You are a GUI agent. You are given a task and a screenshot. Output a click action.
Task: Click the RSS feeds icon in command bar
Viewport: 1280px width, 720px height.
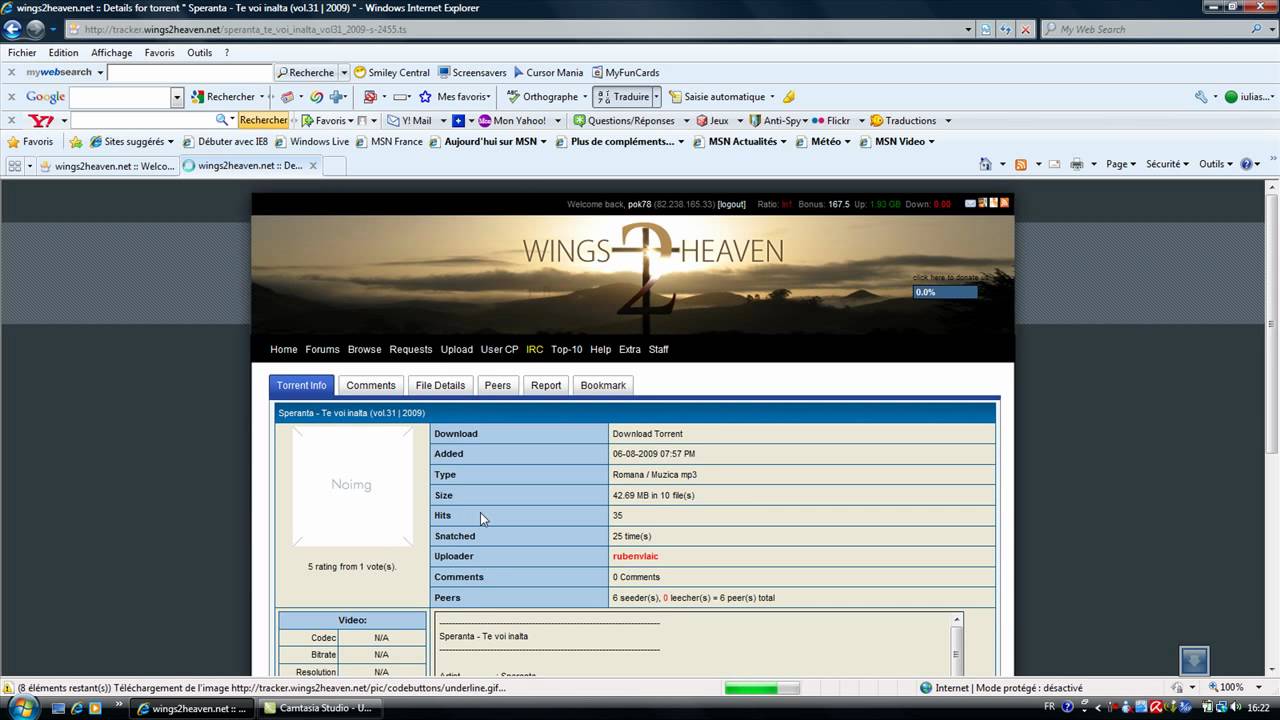click(1021, 164)
